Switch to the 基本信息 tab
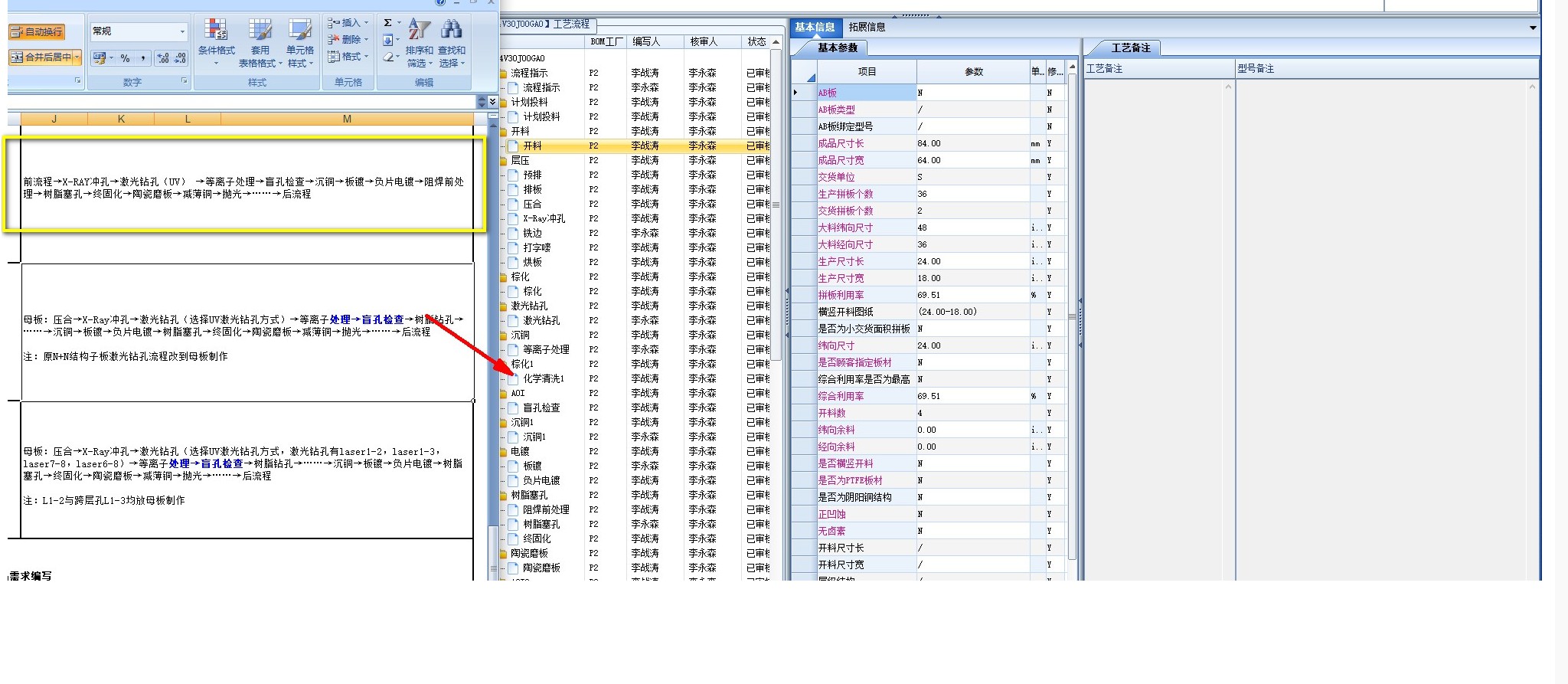 click(x=815, y=27)
